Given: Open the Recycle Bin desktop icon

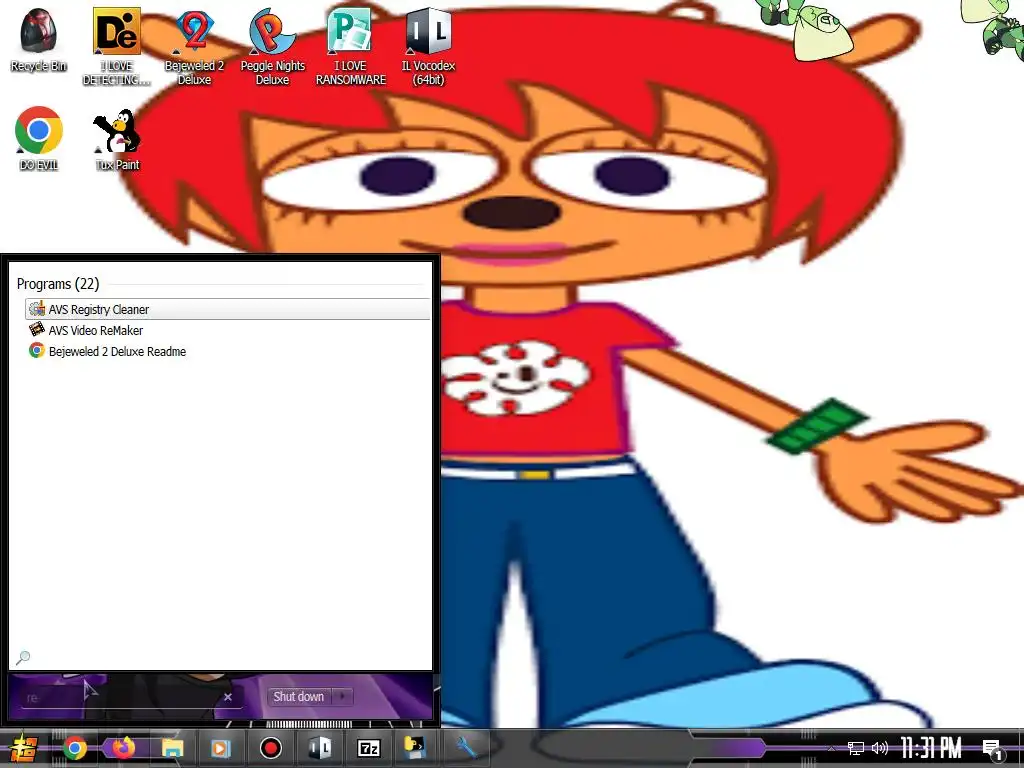Looking at the screenshot, I should [38, 39].
